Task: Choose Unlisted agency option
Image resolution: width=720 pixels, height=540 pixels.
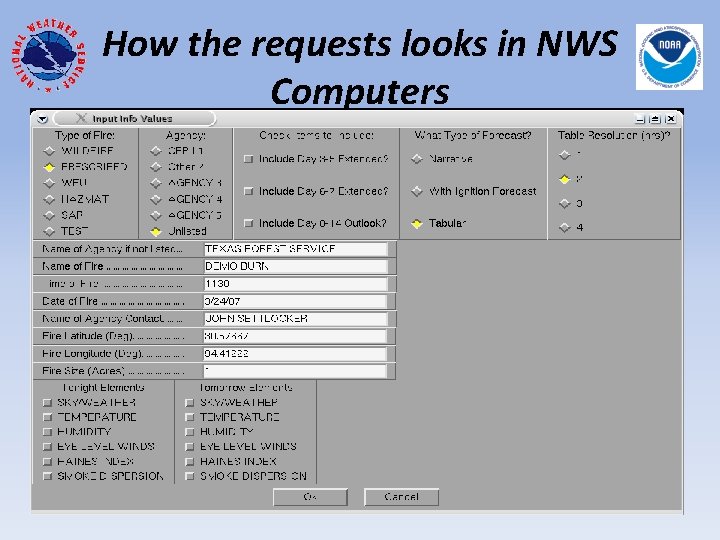Action: click(x=156, y=231)
